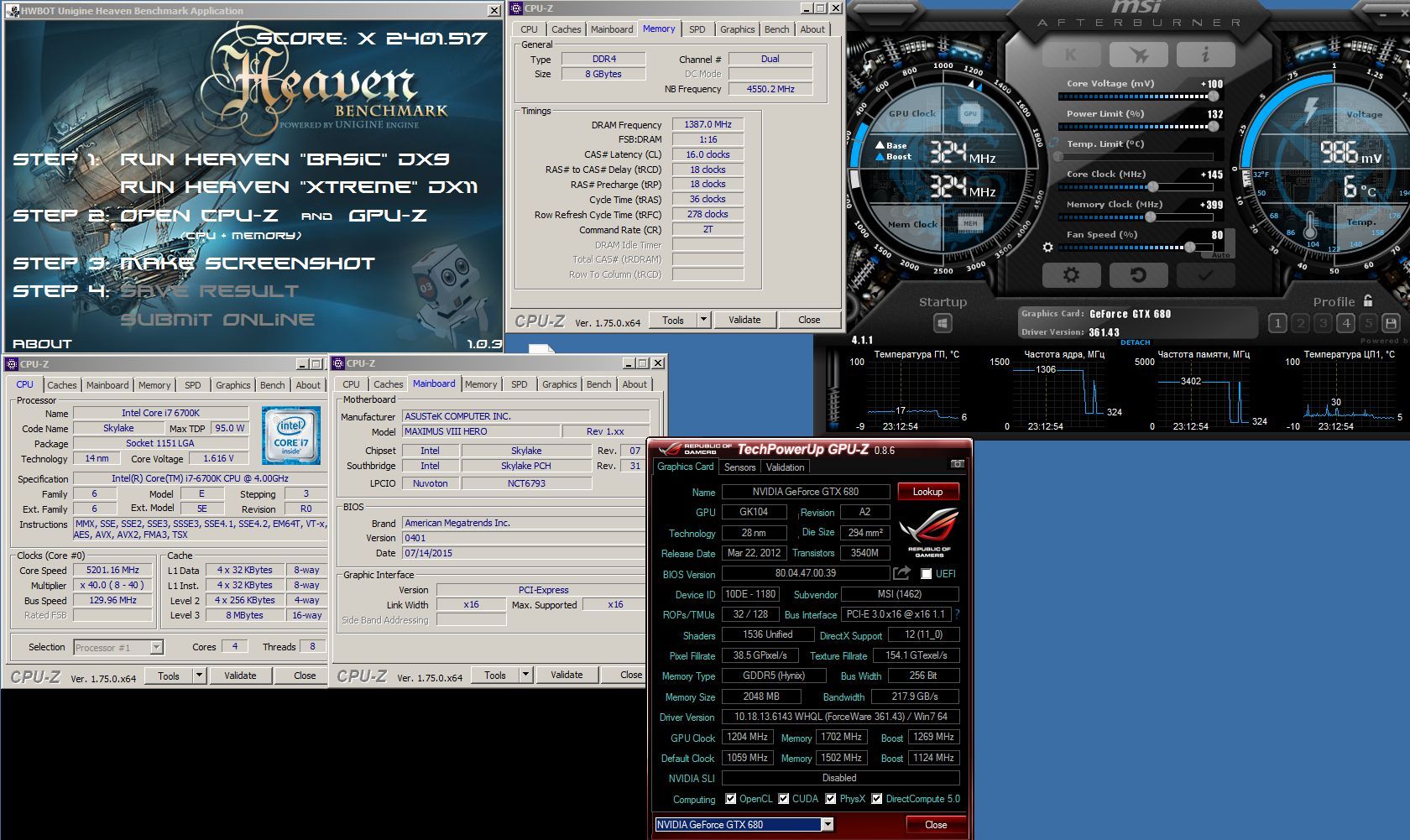This screenshot has height=840, width=1410.
Task: Select Afterburner profile slot 2
Action: tap(1300, 323)
